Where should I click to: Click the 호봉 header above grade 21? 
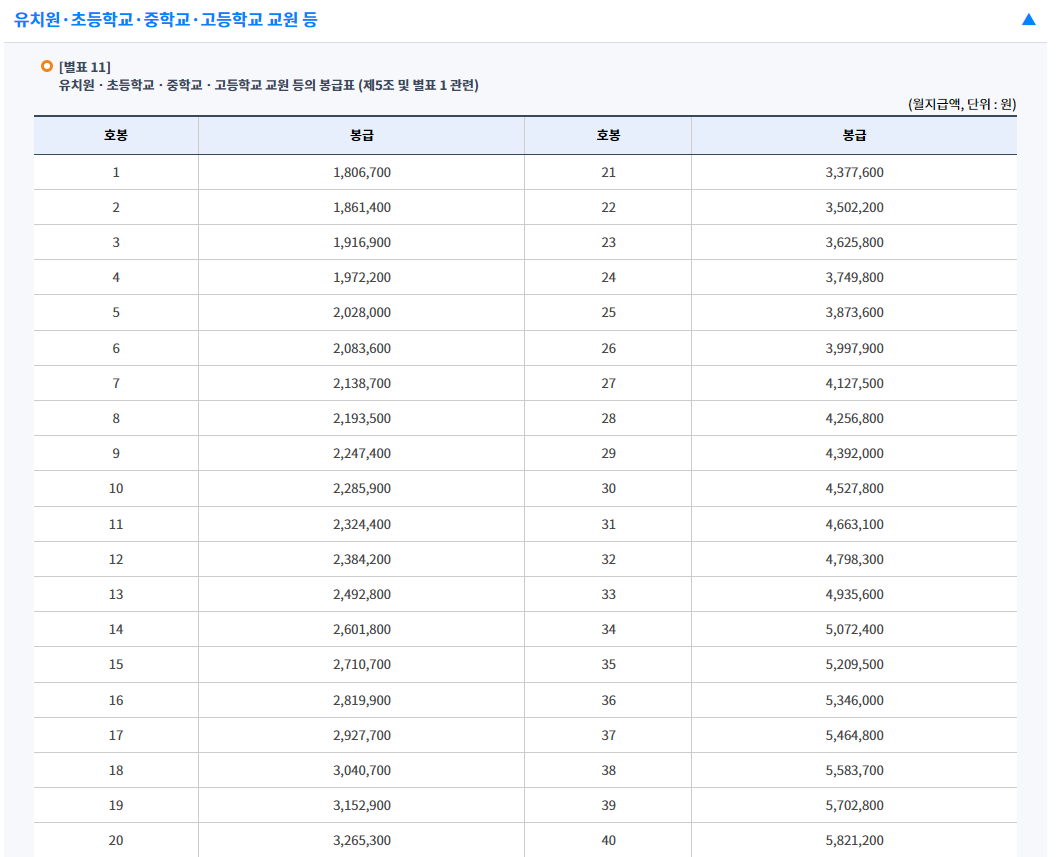pyautogui.click(x=608, y=136)
